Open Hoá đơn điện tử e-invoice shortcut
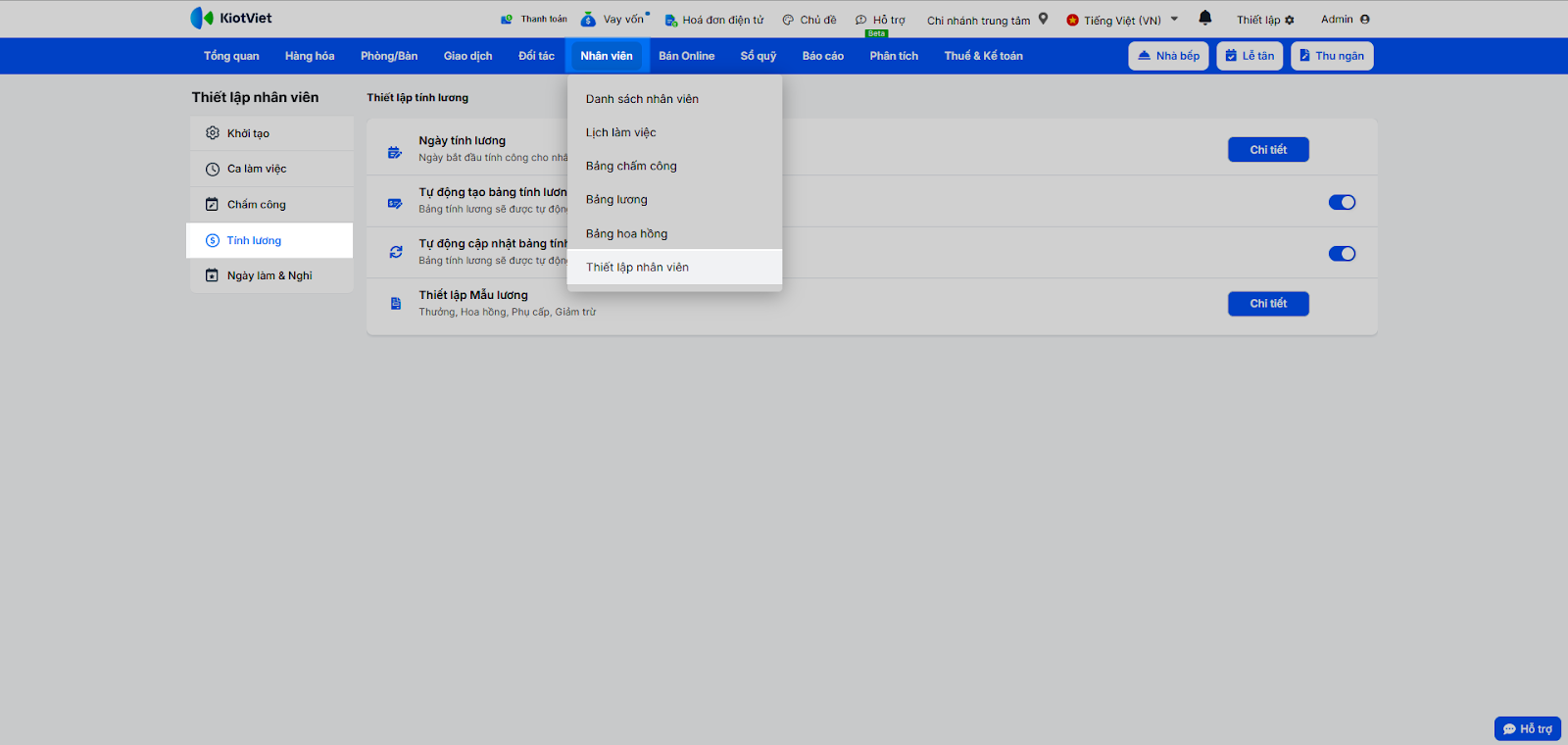The height and width of the screenshot is (745, 1568). (x=714, y=20)
